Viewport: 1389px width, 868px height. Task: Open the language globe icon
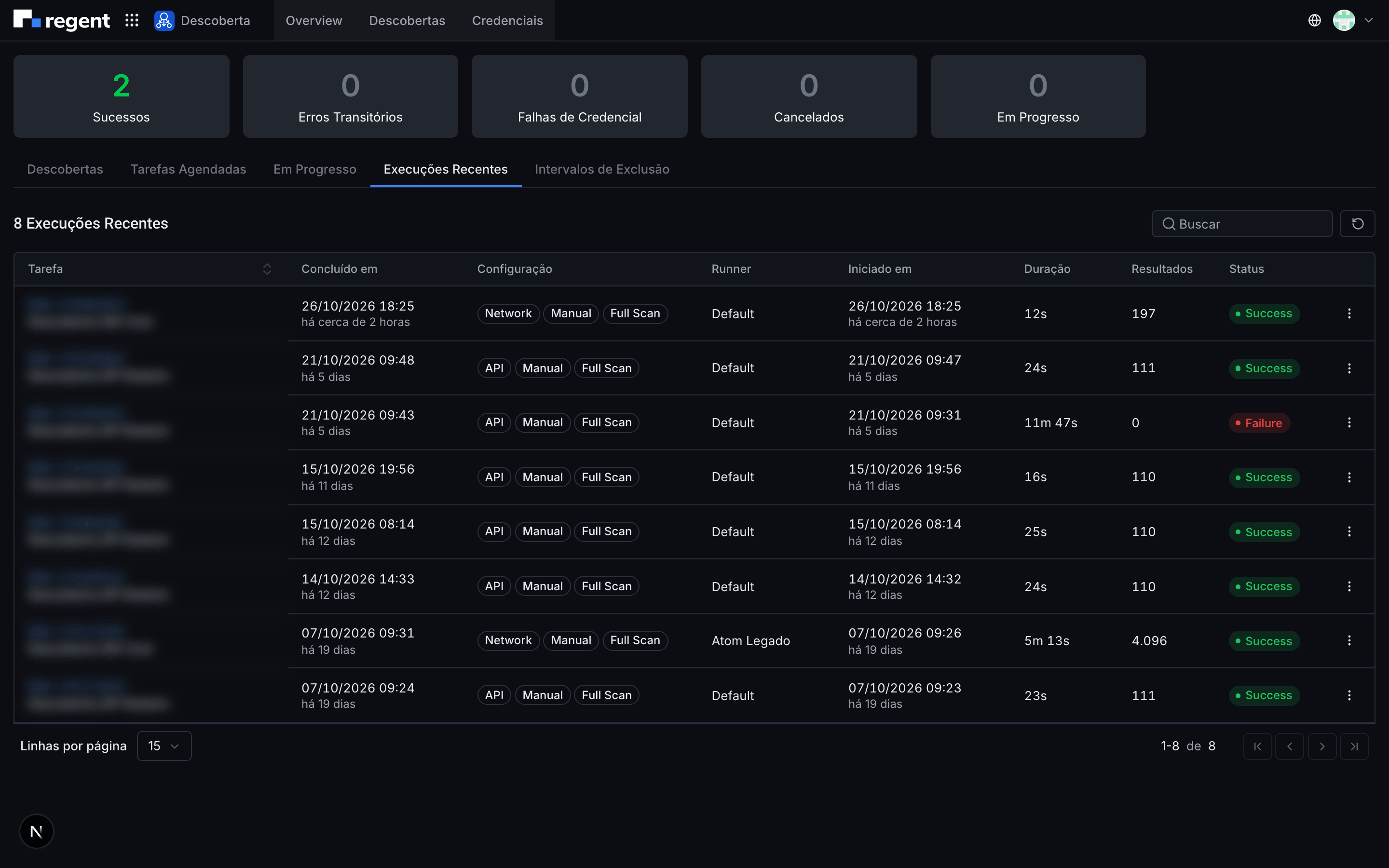point(1314,21)
